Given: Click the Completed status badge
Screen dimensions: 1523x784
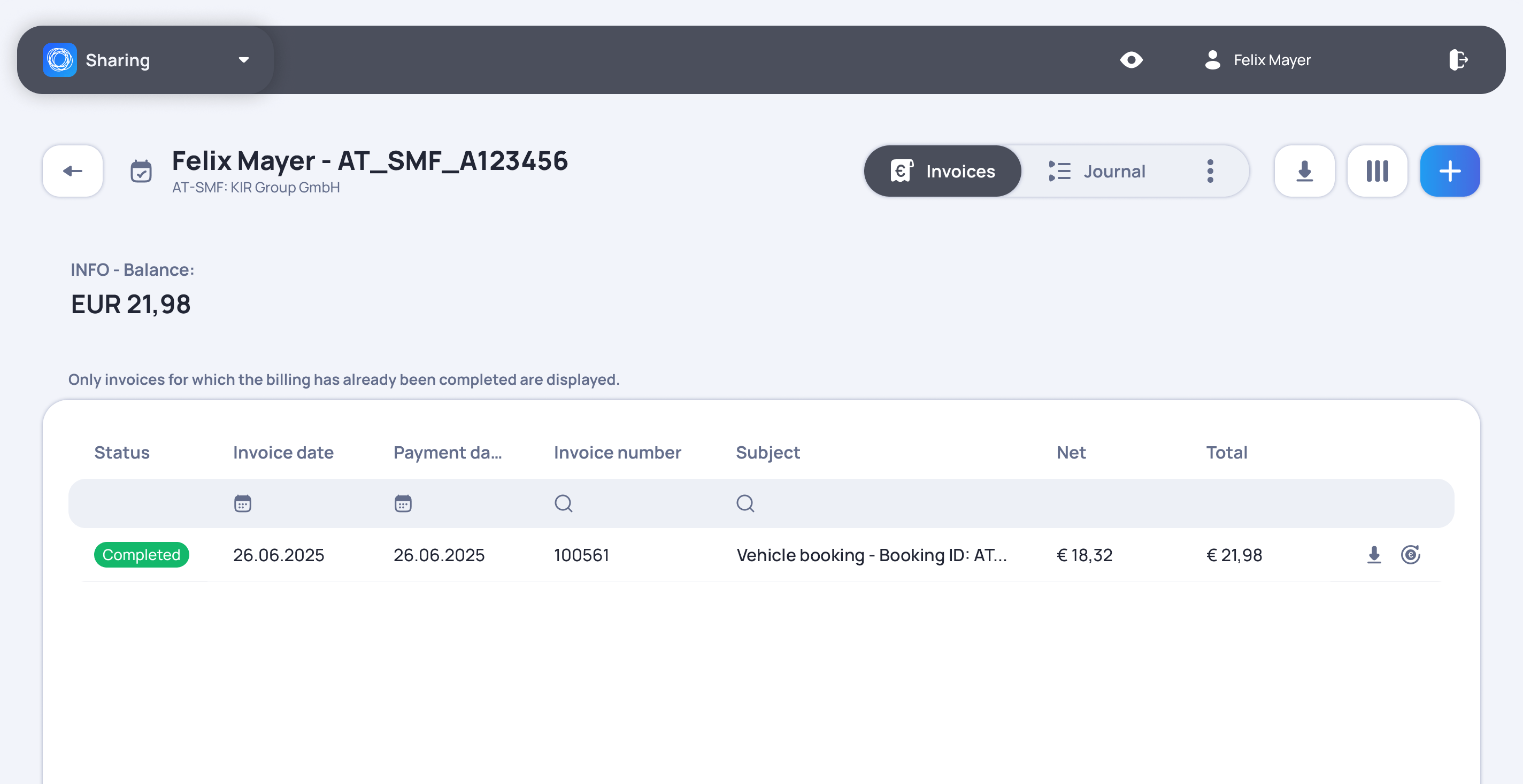Looking at the screenshot, I should (x=141, y=555).
